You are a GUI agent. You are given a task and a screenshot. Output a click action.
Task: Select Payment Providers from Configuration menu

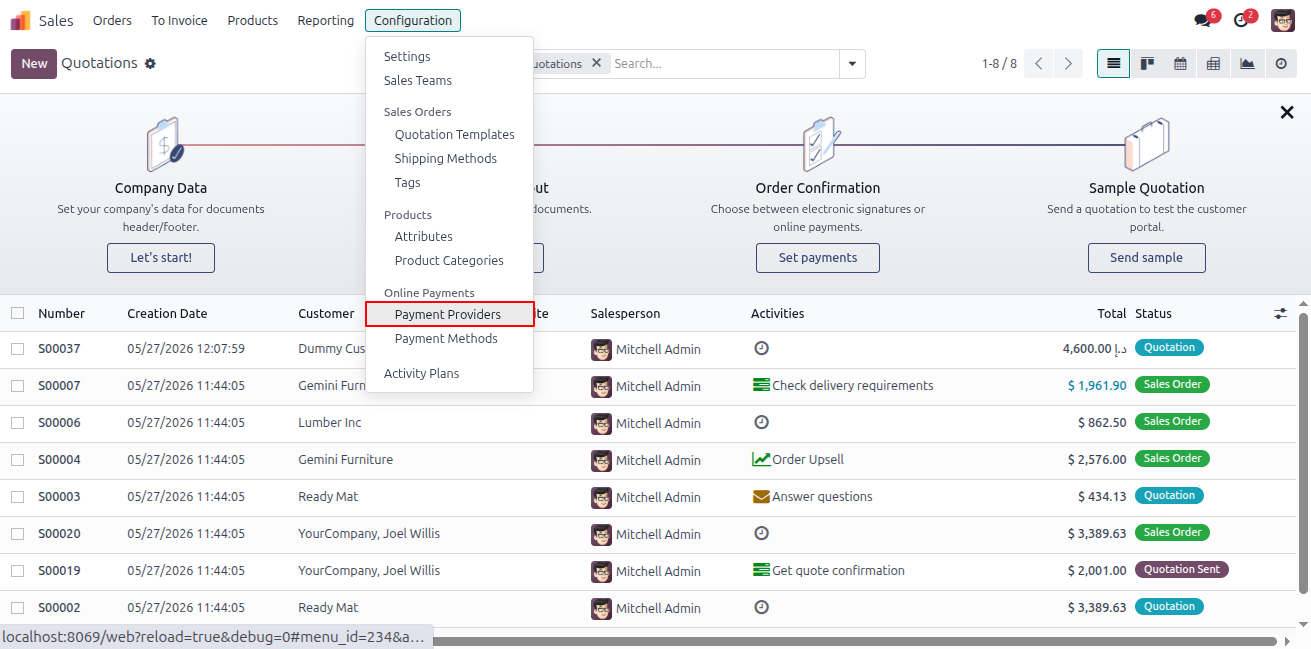pos(449,314)
